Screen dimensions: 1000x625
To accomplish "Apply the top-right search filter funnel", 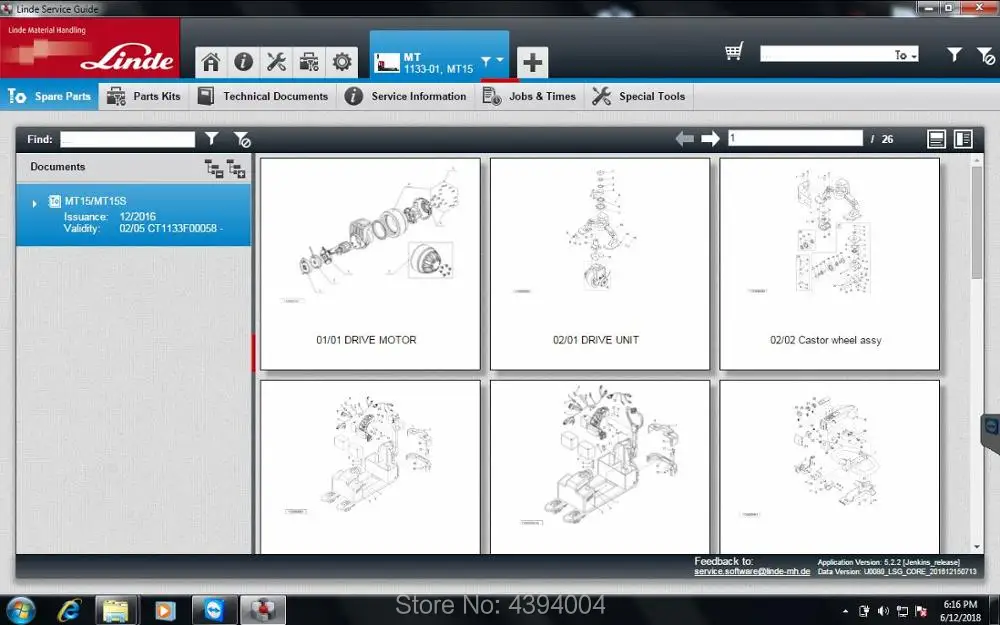I will click(x=954, y=55).
